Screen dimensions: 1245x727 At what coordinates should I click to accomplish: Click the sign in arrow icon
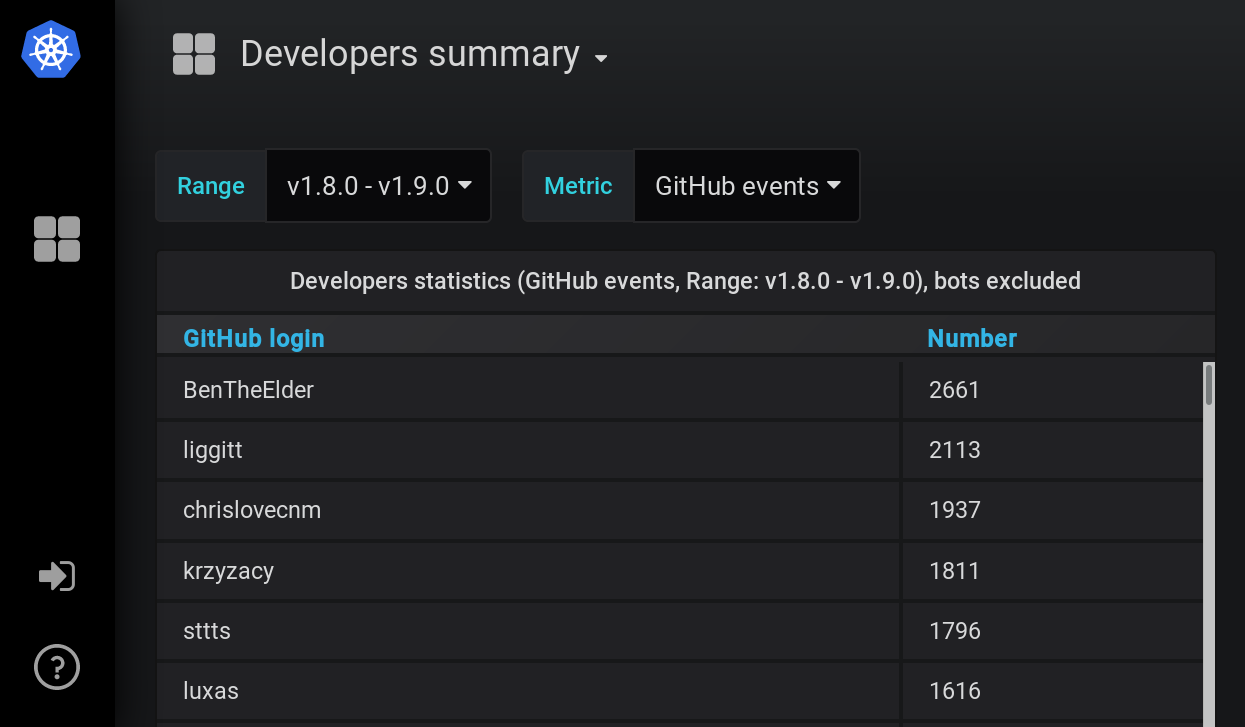coord(57,576)
